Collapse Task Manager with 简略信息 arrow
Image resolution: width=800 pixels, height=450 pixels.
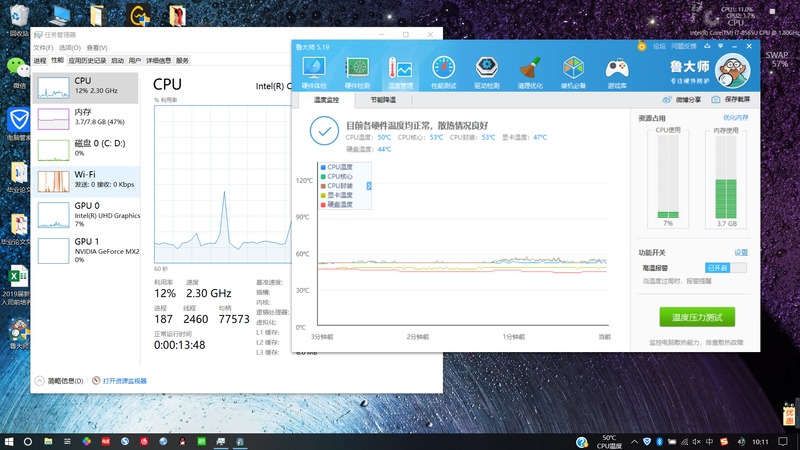pyautogui.click(x=40, y=381)
